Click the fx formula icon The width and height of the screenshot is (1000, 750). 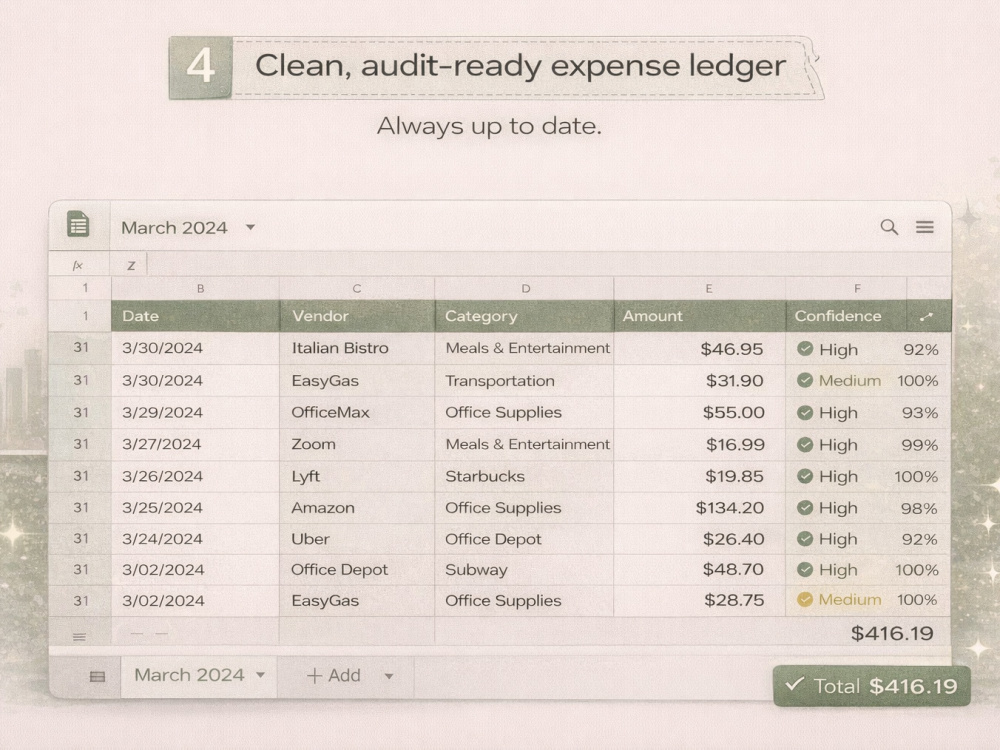point(77,265)
